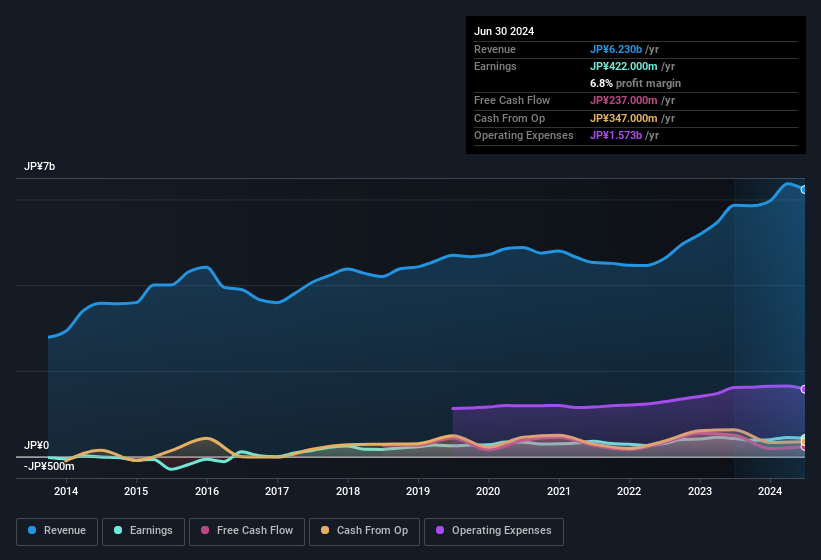Image resolution: width=821 pixels, height=560 pixels.
Task: Toggle the Operating Expenses legend button
Action: tap(494, 531)
